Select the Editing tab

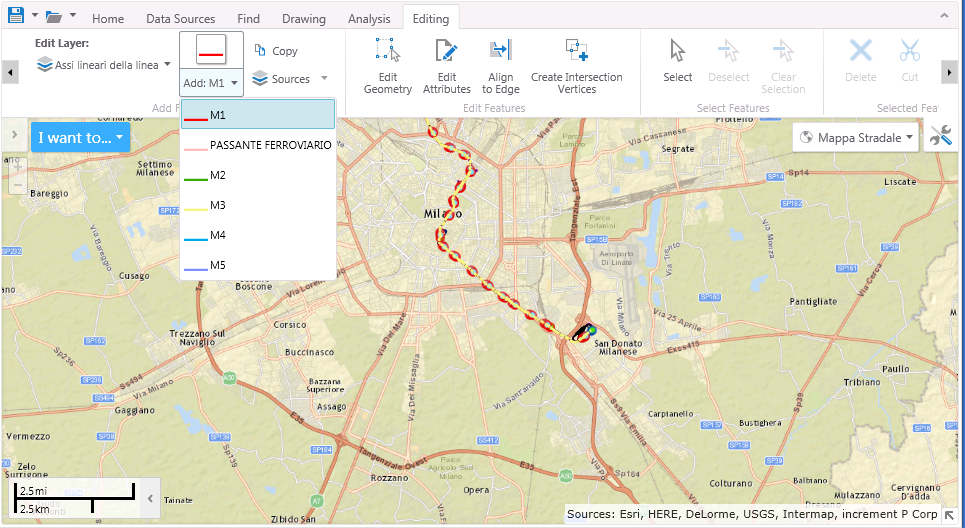(x=431, y=18)
